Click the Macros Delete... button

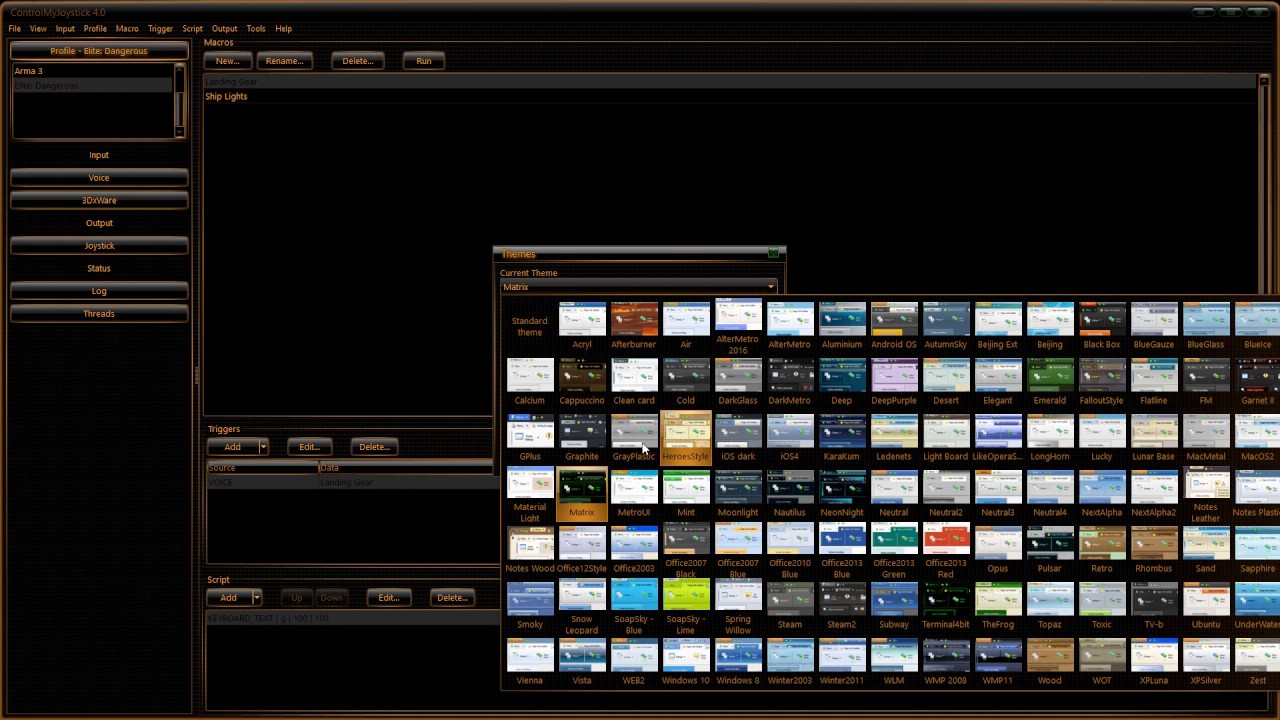click(x=358, y=61)
